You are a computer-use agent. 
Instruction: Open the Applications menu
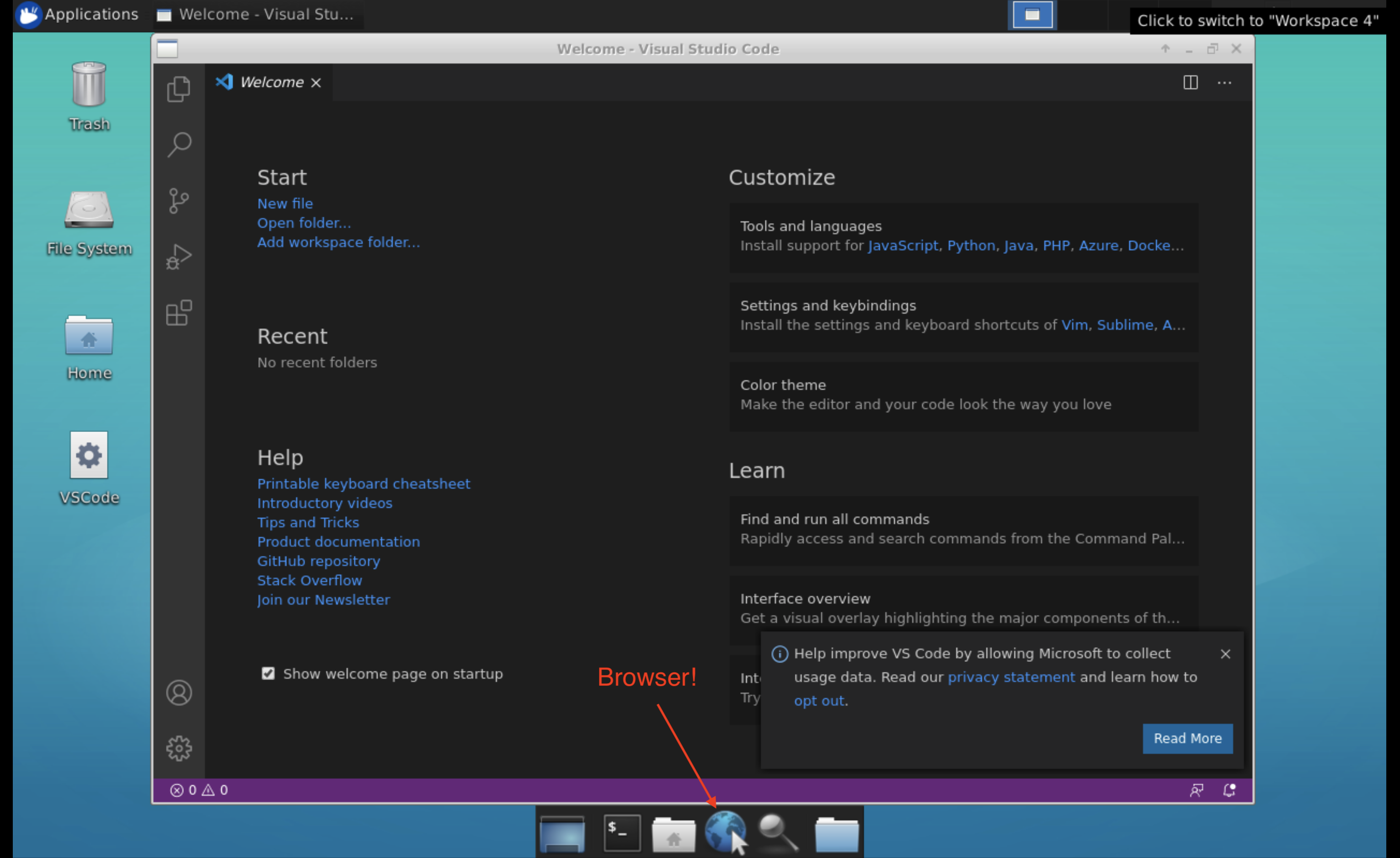tap(78, 14)
